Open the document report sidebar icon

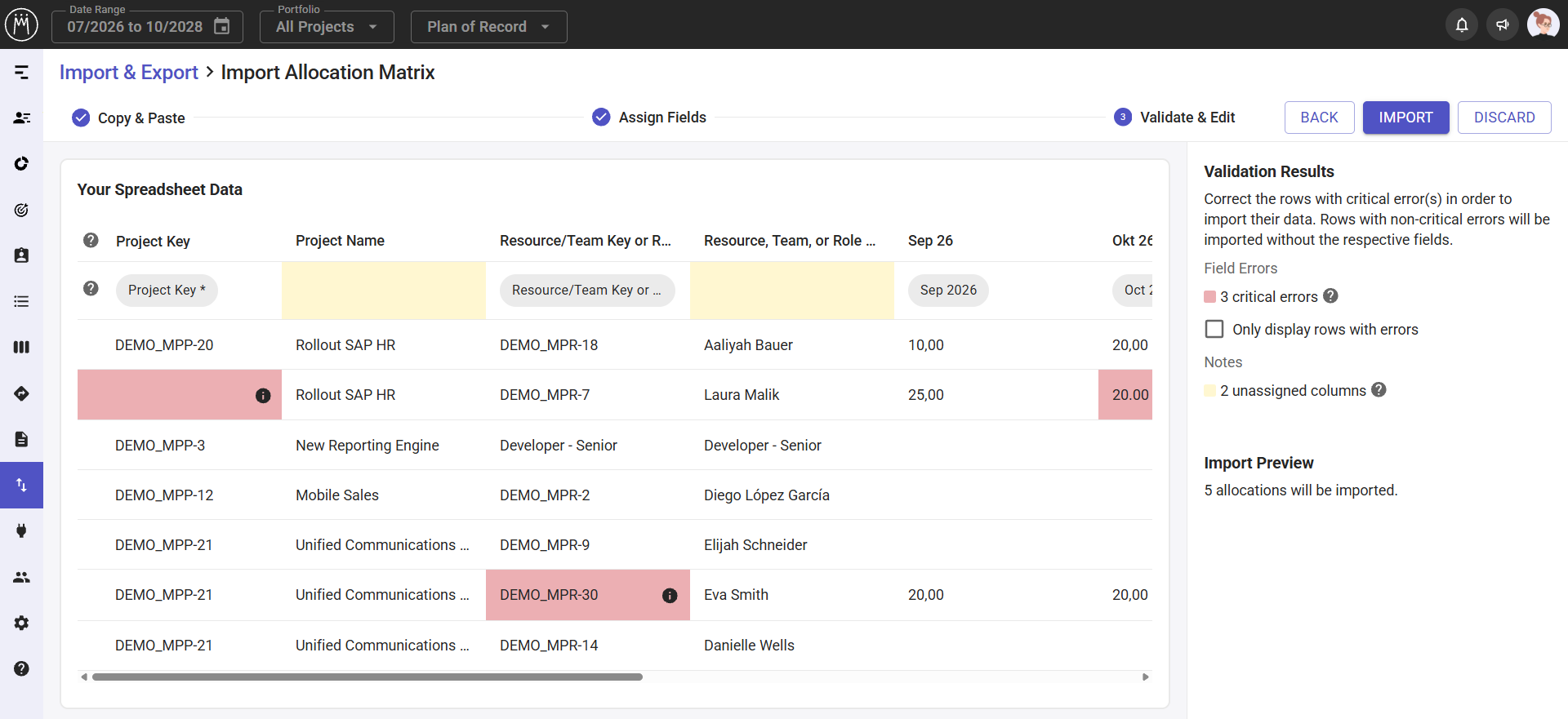[x=22, y=439]
